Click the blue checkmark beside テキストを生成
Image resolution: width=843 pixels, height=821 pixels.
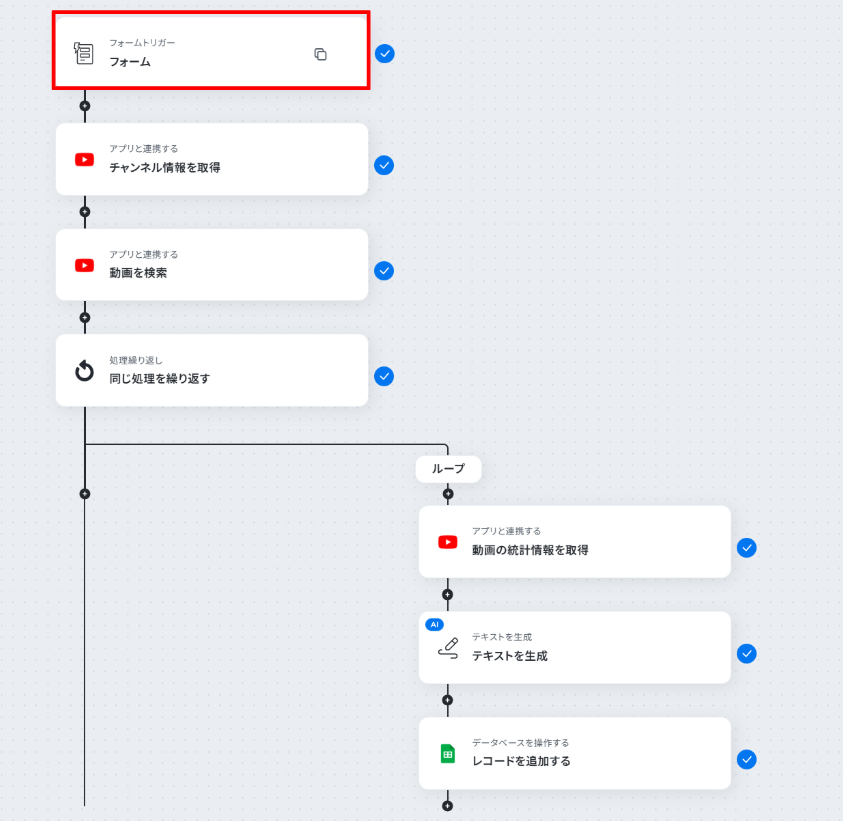pyautogui.click(x=747, y=653)
